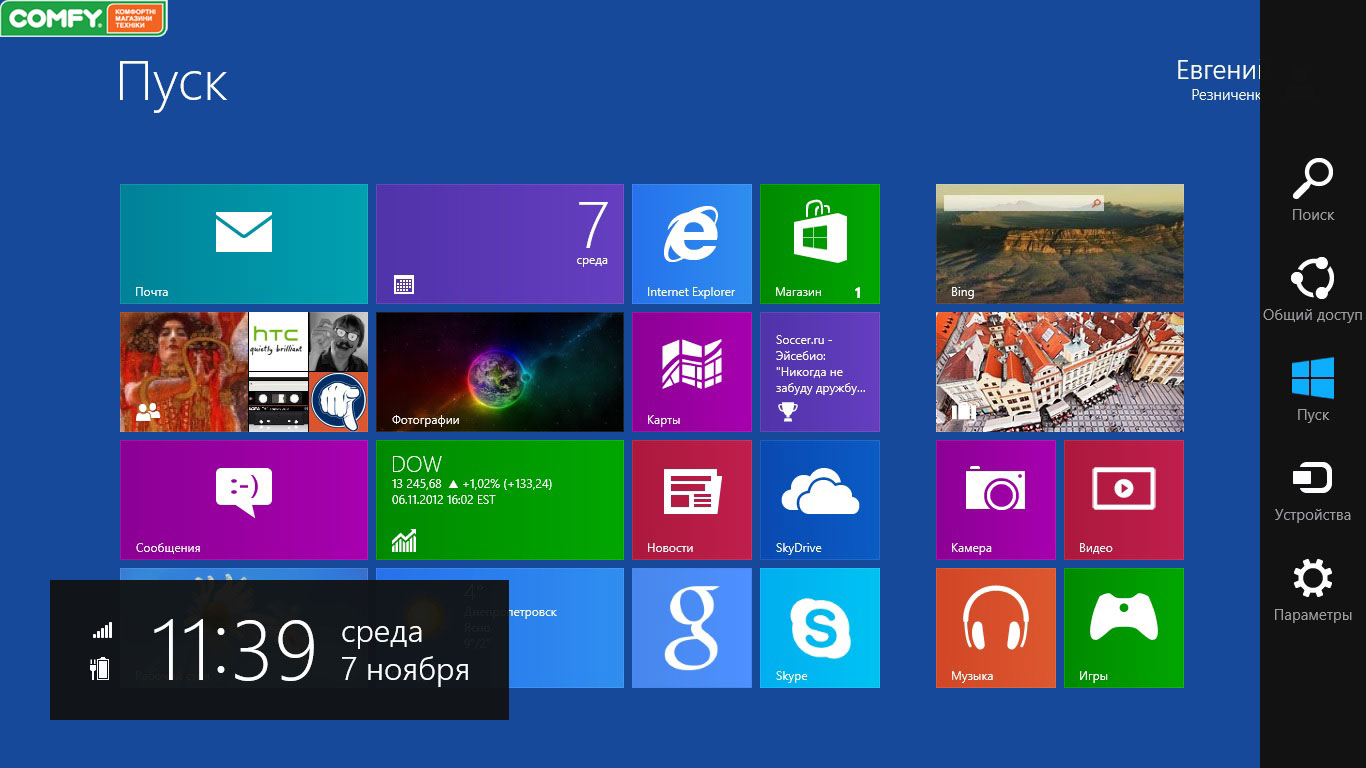Open the calendar tile showing 7 среда
This screenshot has width=1366, height=768.
[x=500, y=244]
